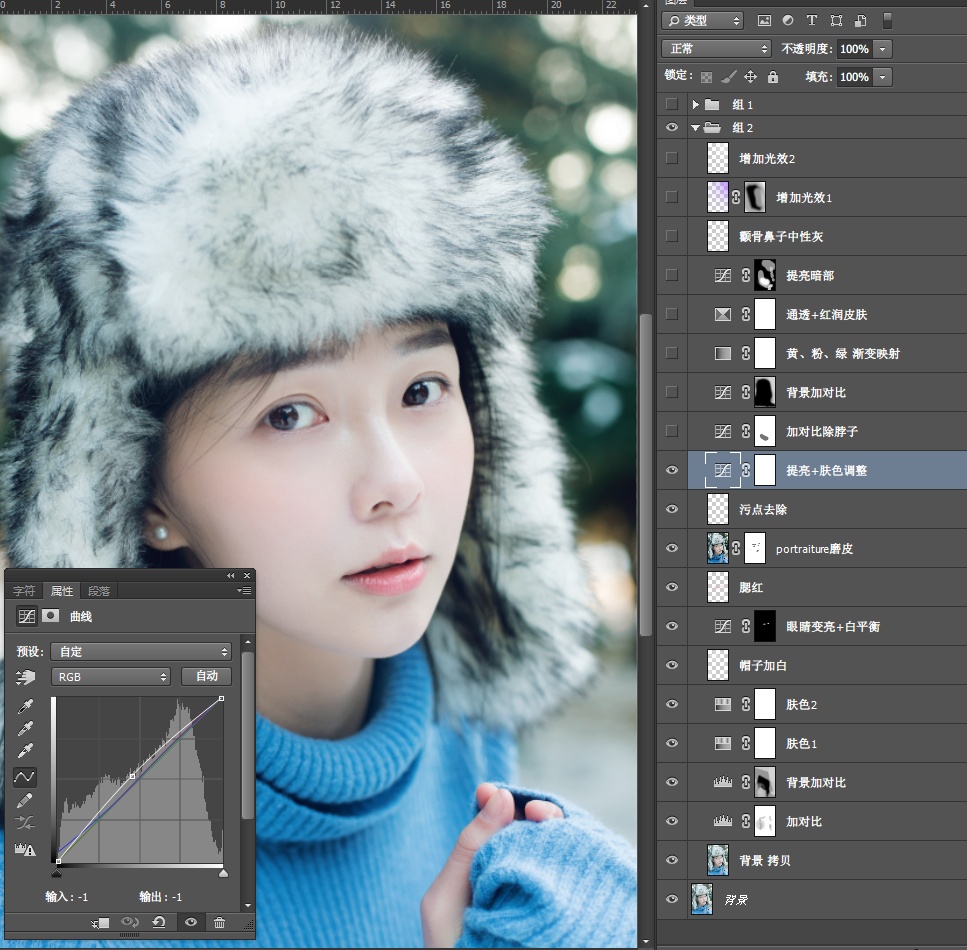
Task: Switch to the 字符 tab
Action: pos(24,591)
